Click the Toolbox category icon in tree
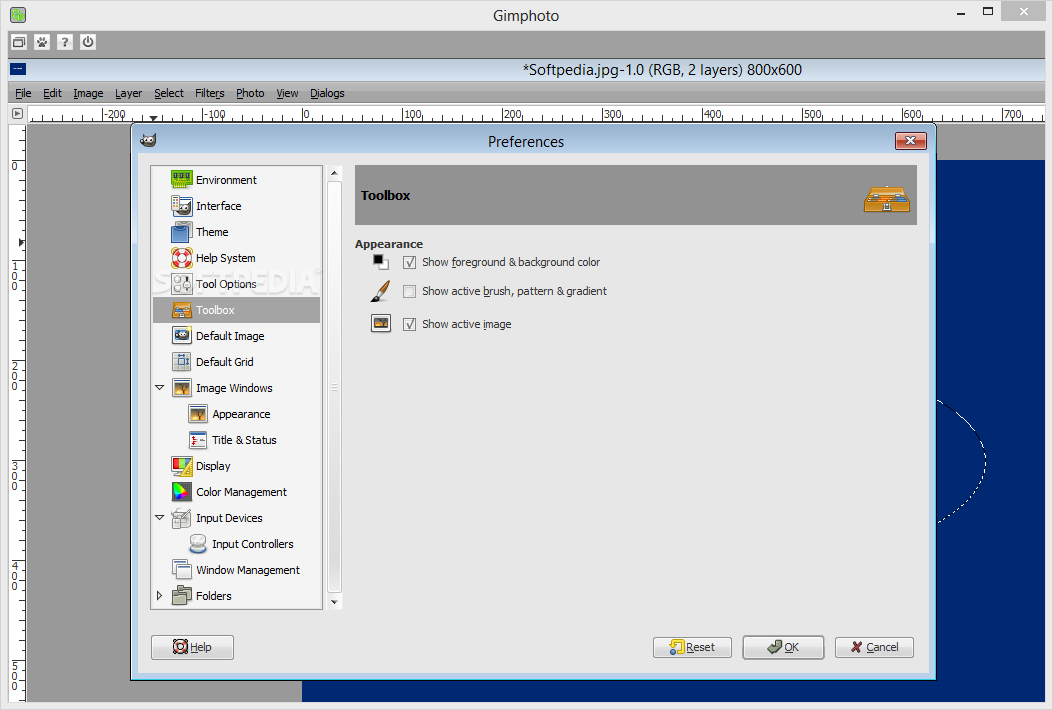Screen dimensions: 1053x710 click(x=181, y=310)
